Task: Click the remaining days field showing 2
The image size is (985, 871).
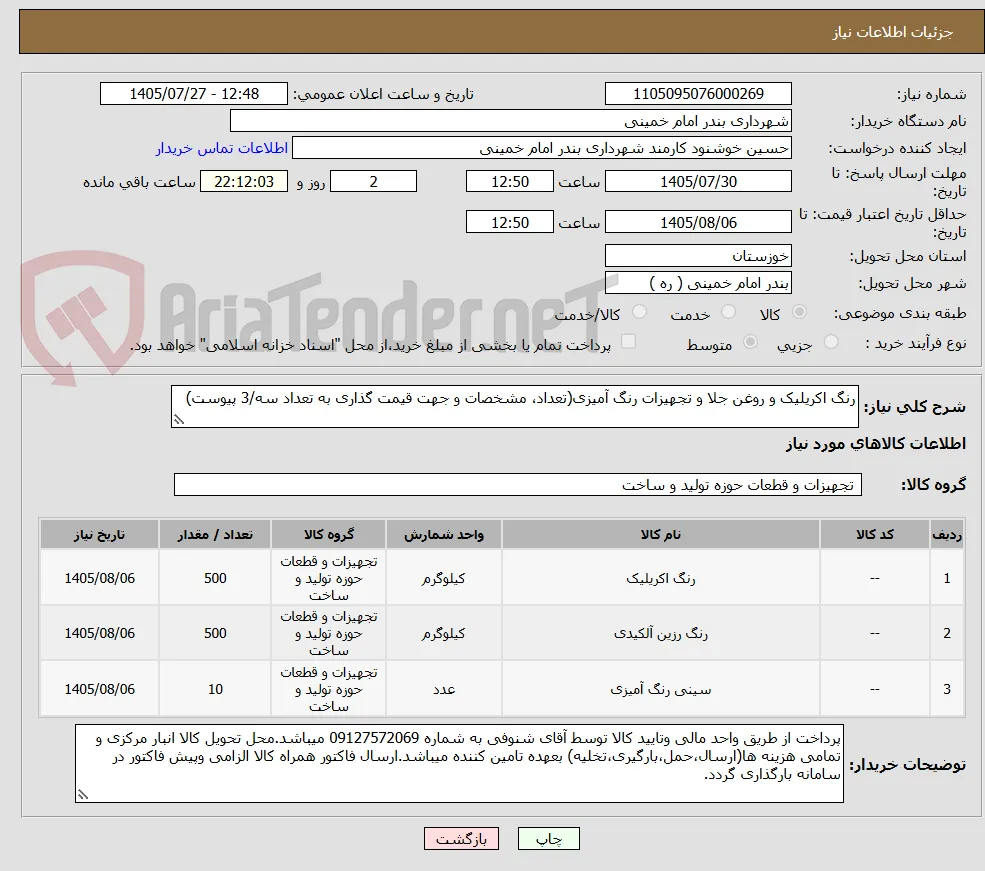Action: tap(373, 181)
